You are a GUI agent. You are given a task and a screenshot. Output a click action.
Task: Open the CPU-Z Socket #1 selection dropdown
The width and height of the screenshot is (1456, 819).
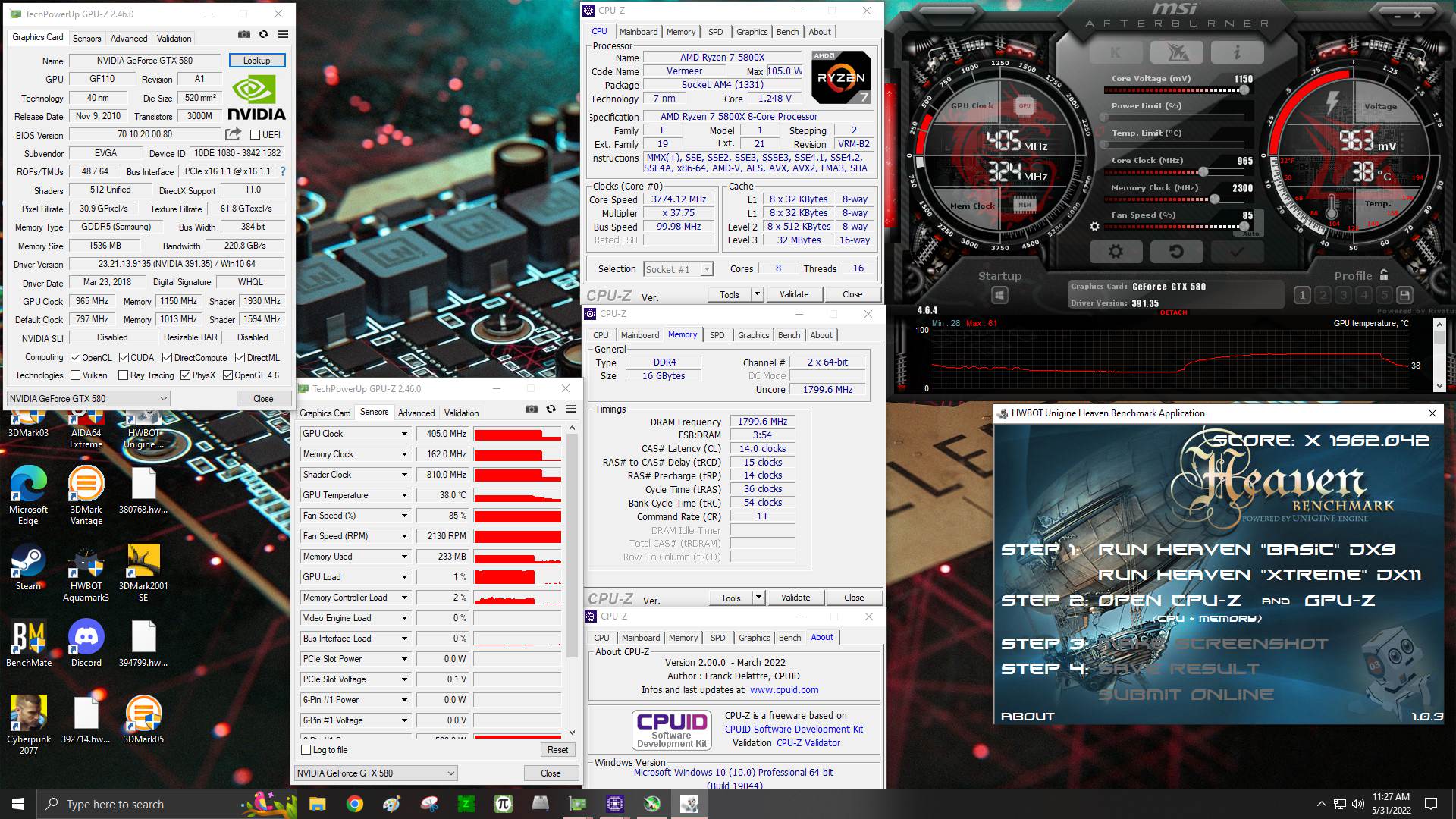coord(678,269)
